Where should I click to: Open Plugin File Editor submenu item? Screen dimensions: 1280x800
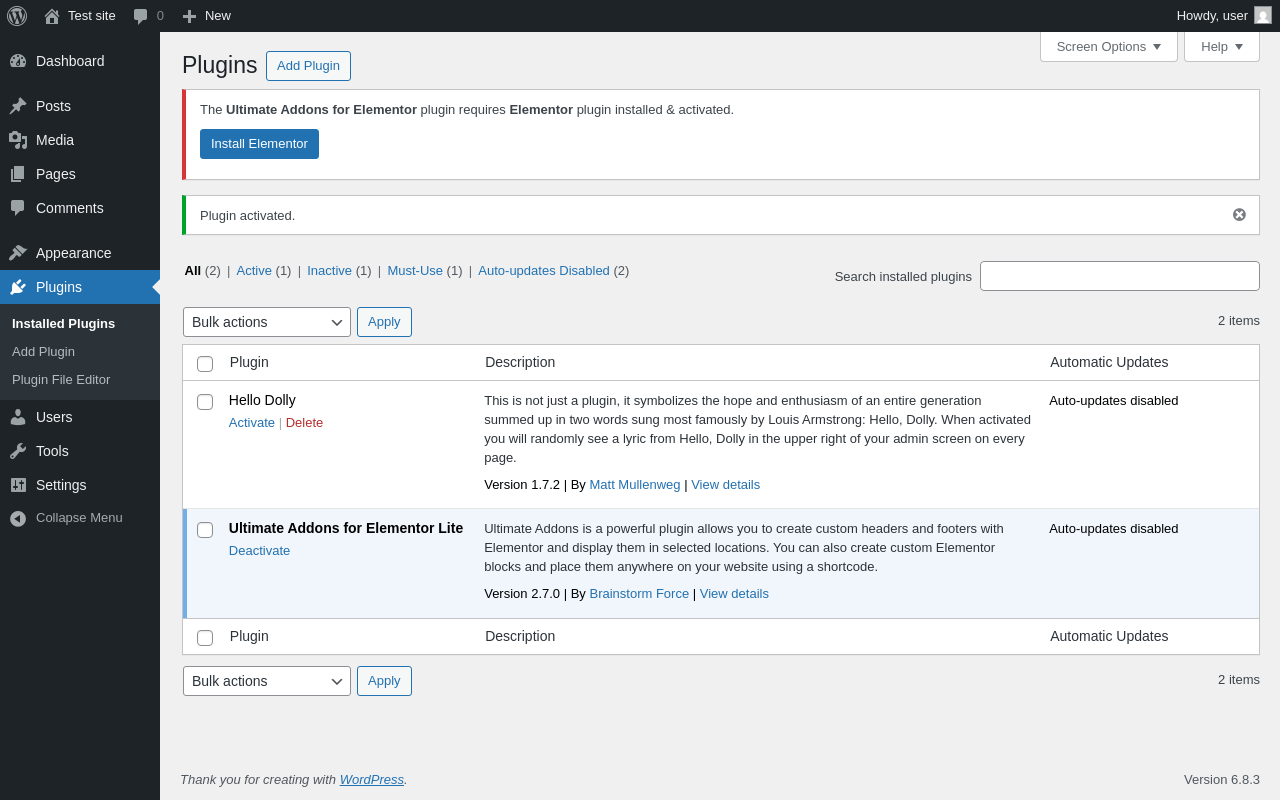click(61, 380)
